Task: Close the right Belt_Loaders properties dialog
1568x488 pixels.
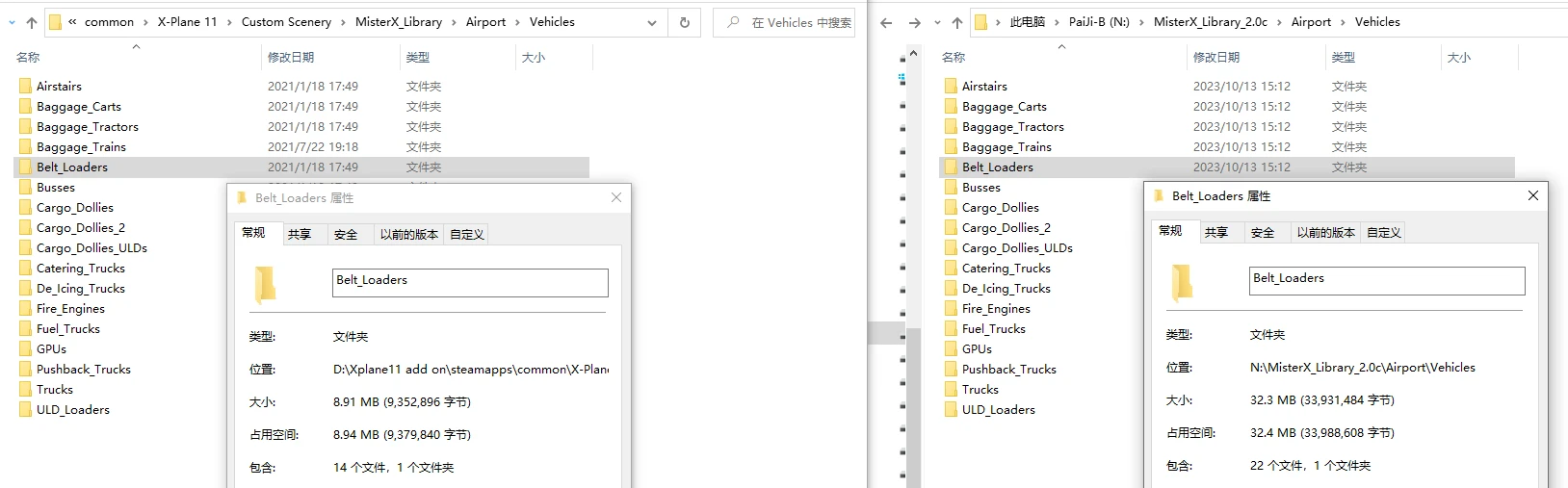Action: (1533, 195)
